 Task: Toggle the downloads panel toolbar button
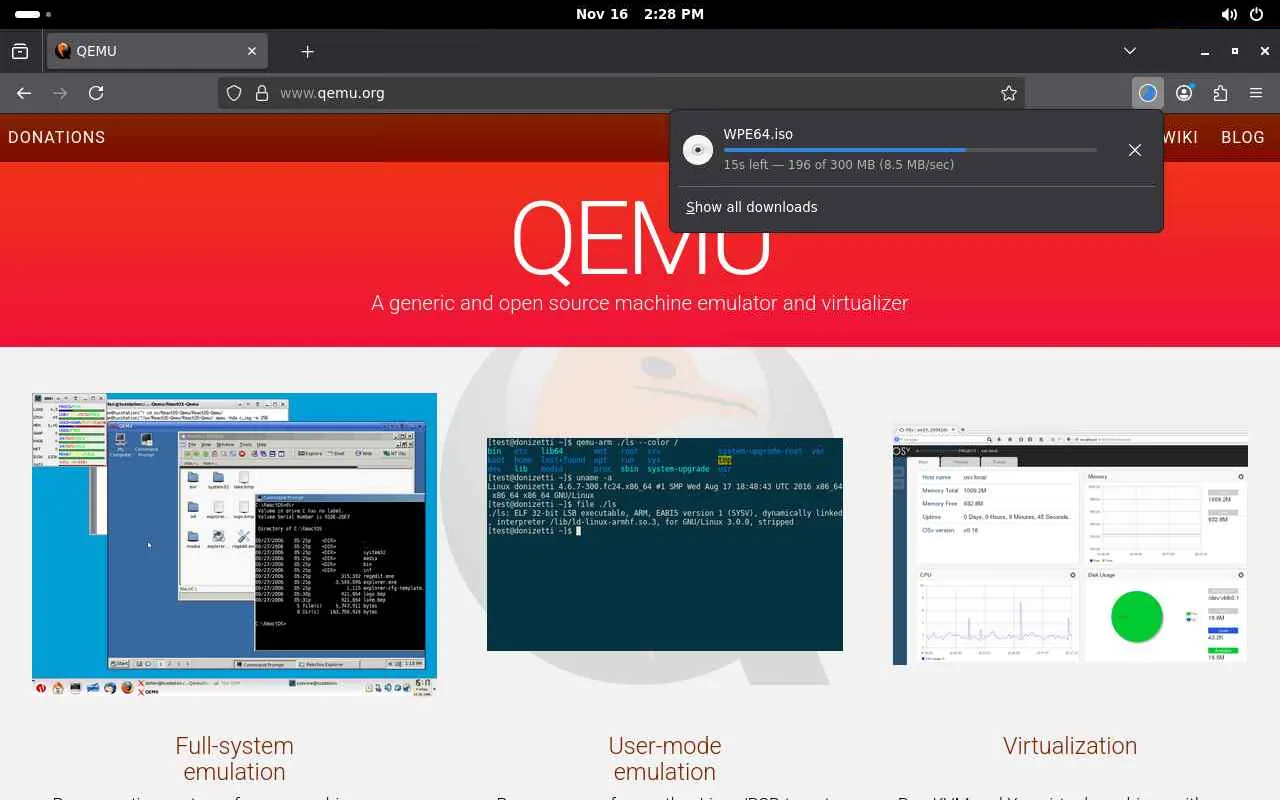click(x=1148, y=93)
